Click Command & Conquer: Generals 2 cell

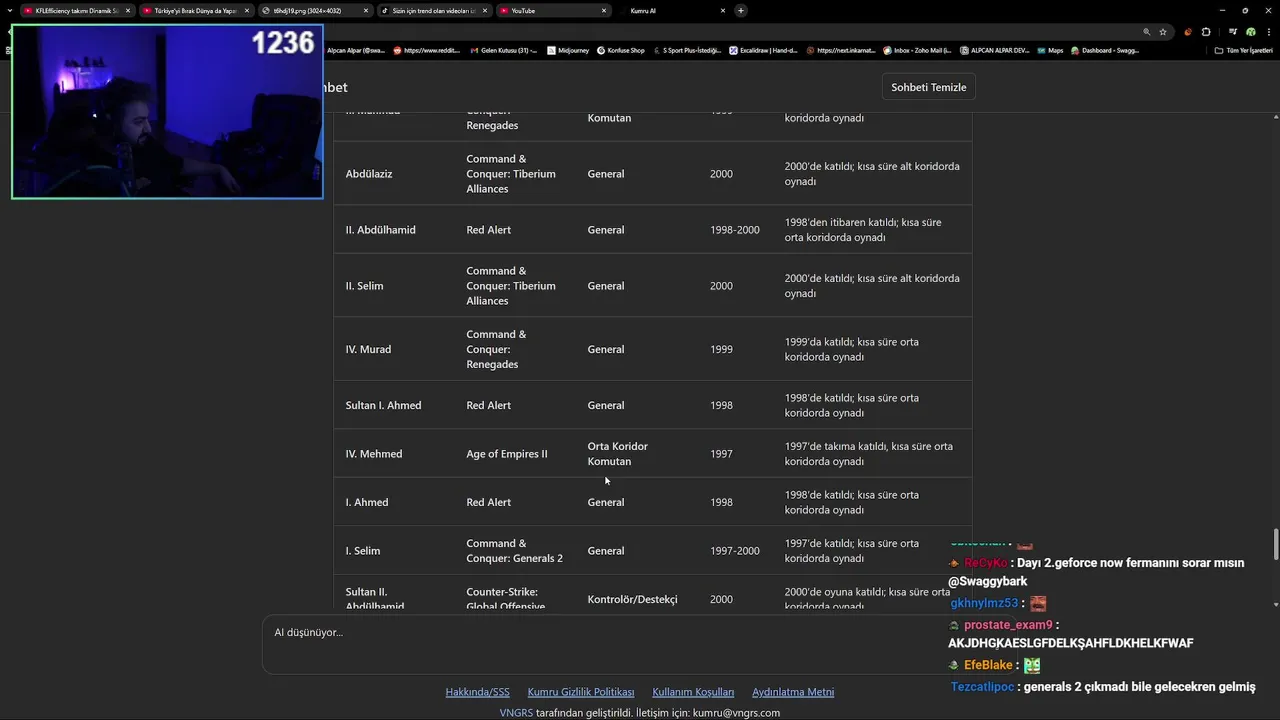coord(514,551)
